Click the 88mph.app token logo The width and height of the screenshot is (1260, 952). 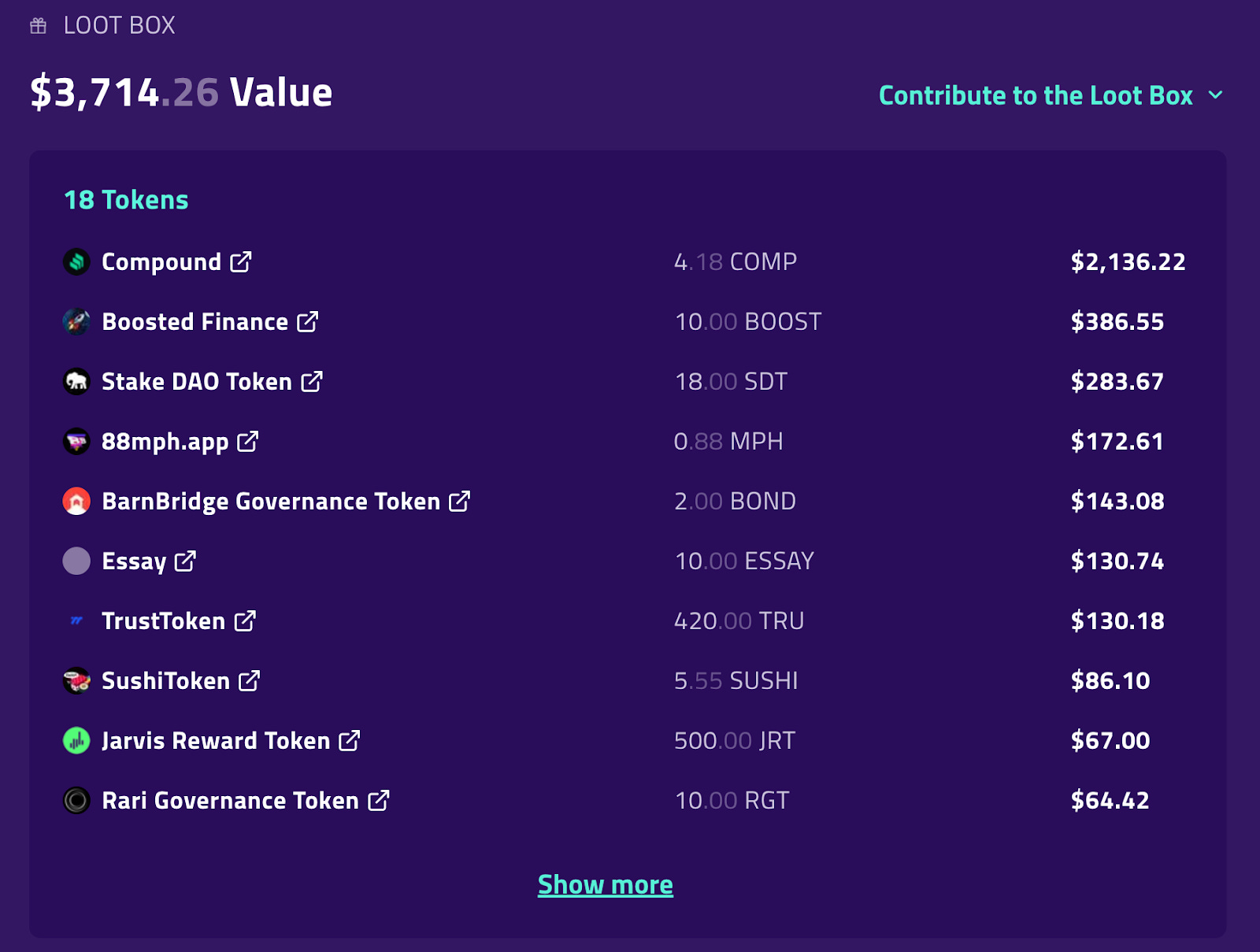[x=76, y=441]
